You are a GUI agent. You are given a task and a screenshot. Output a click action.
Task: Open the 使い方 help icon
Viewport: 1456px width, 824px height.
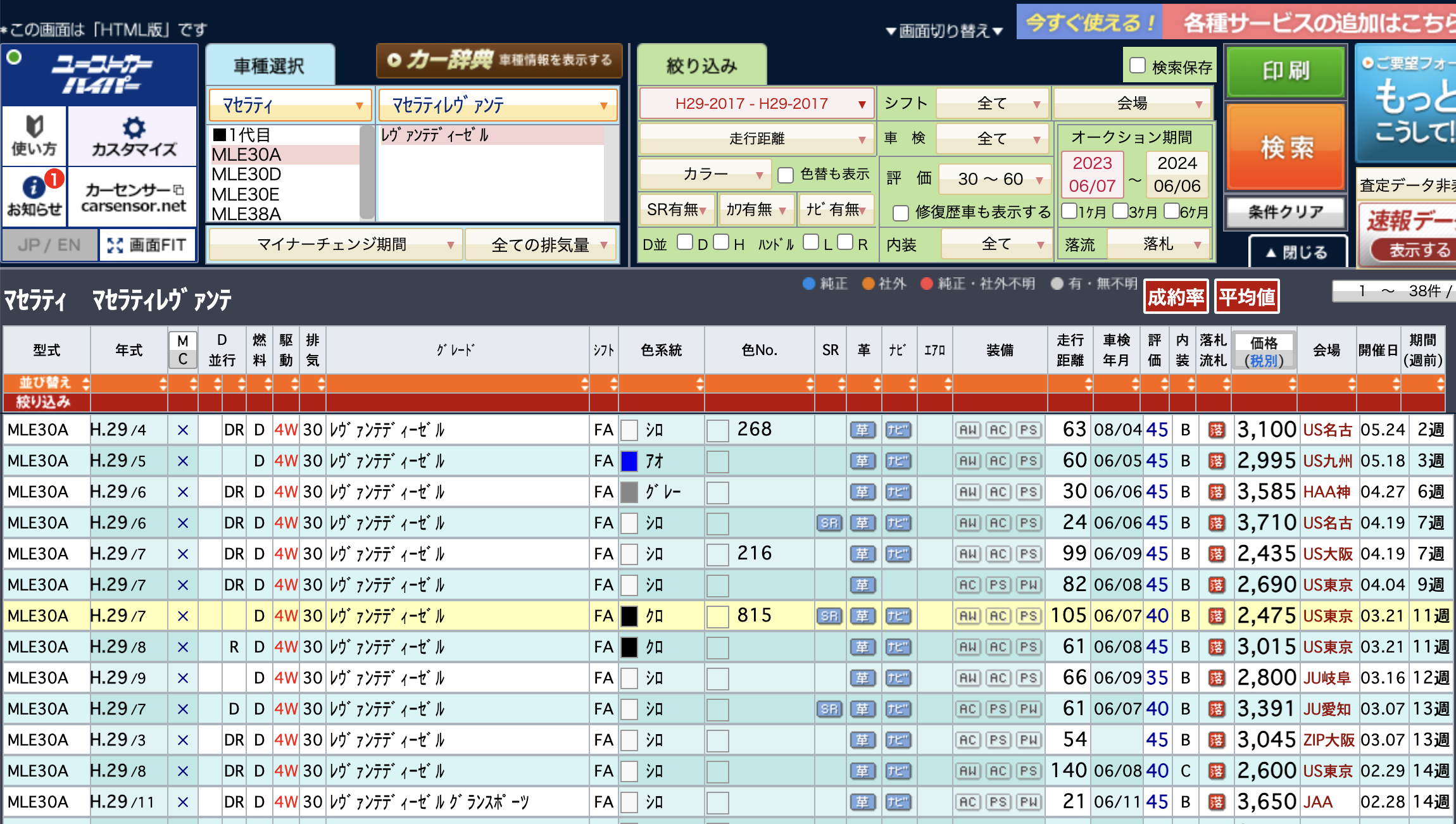[x=34, y=135]
